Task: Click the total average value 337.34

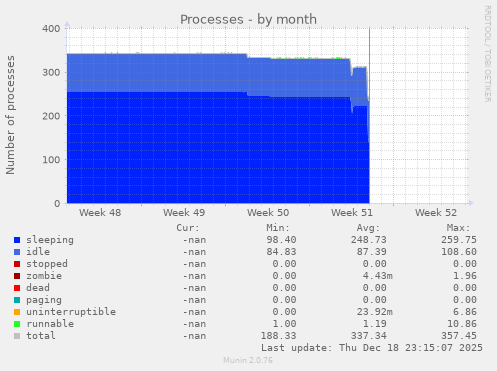Action: pos(368,336)
